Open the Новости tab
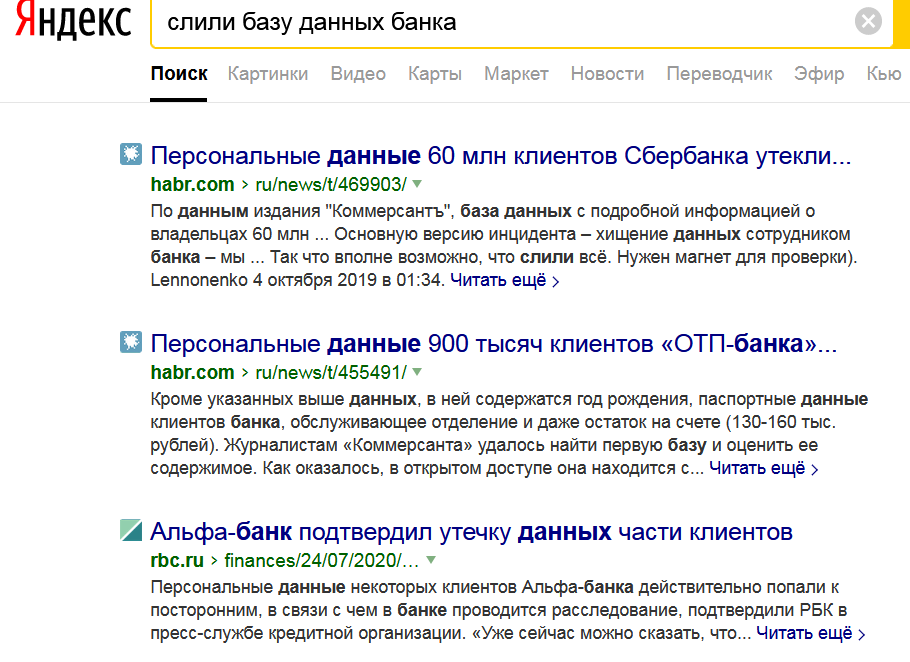Image resolution: width=910 pixels, height=662 pixels. click(607, 74)
